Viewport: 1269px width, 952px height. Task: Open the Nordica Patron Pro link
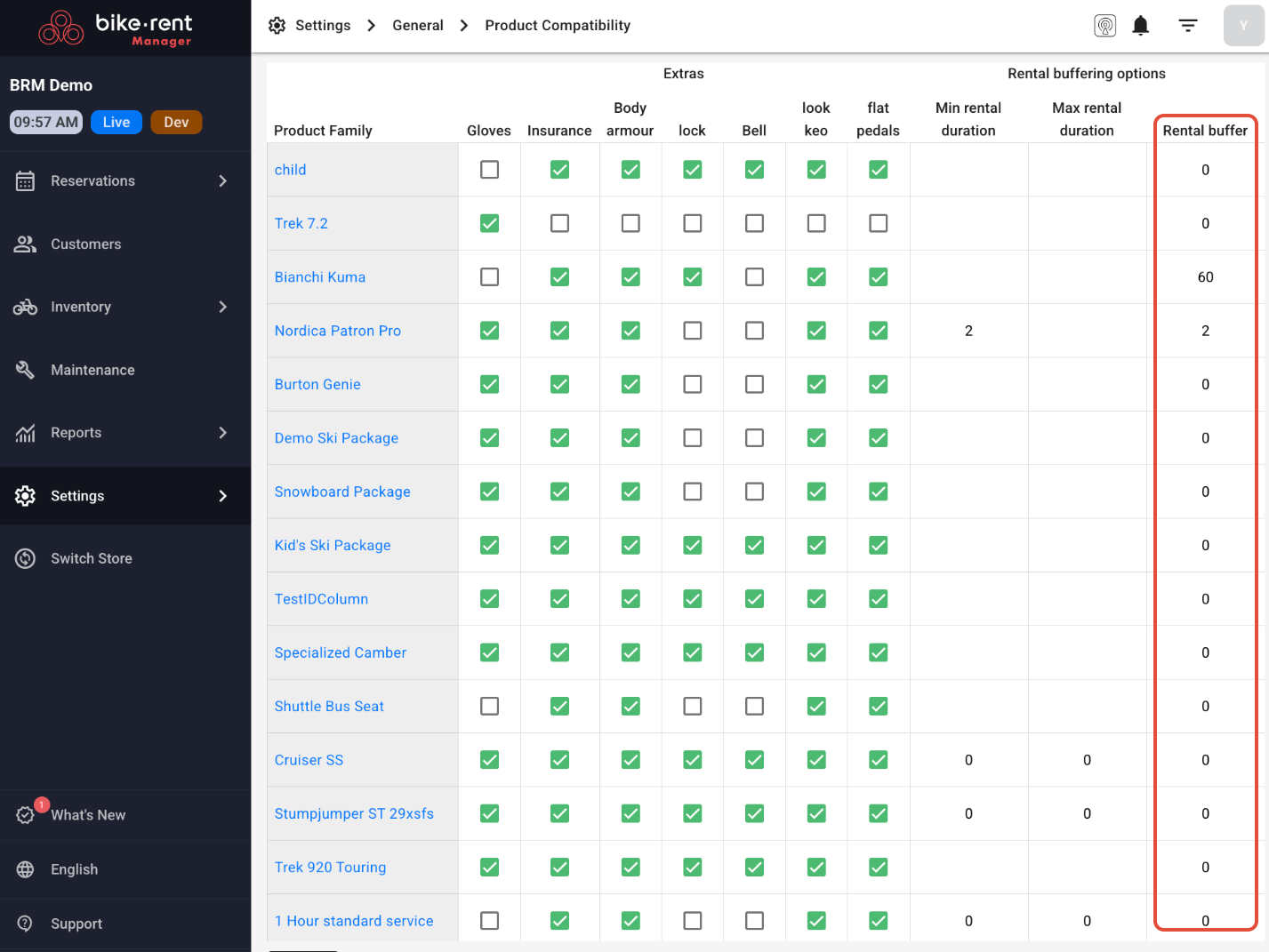click(338, 331)
